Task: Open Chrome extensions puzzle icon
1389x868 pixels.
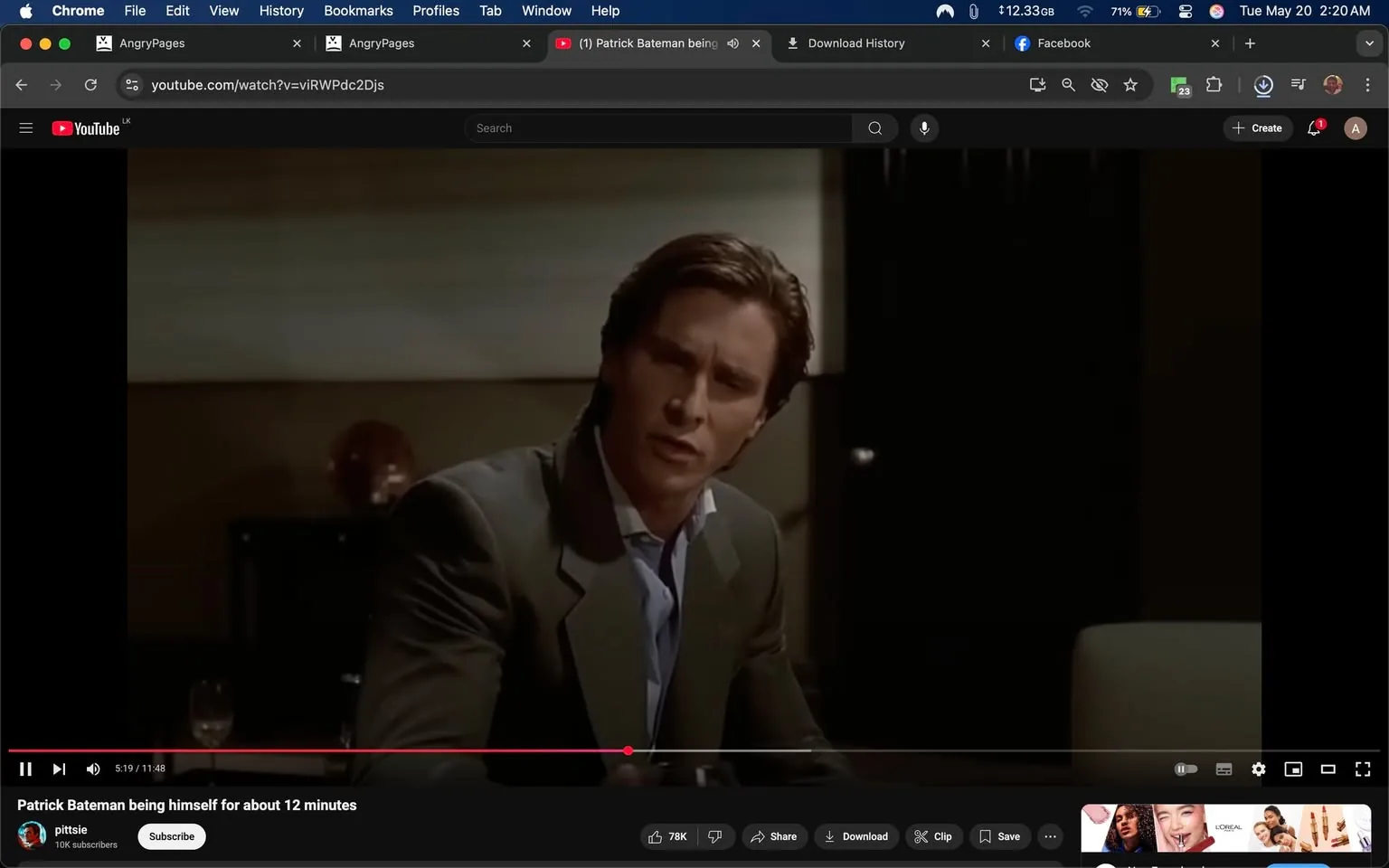Action: click(1214, 84)
